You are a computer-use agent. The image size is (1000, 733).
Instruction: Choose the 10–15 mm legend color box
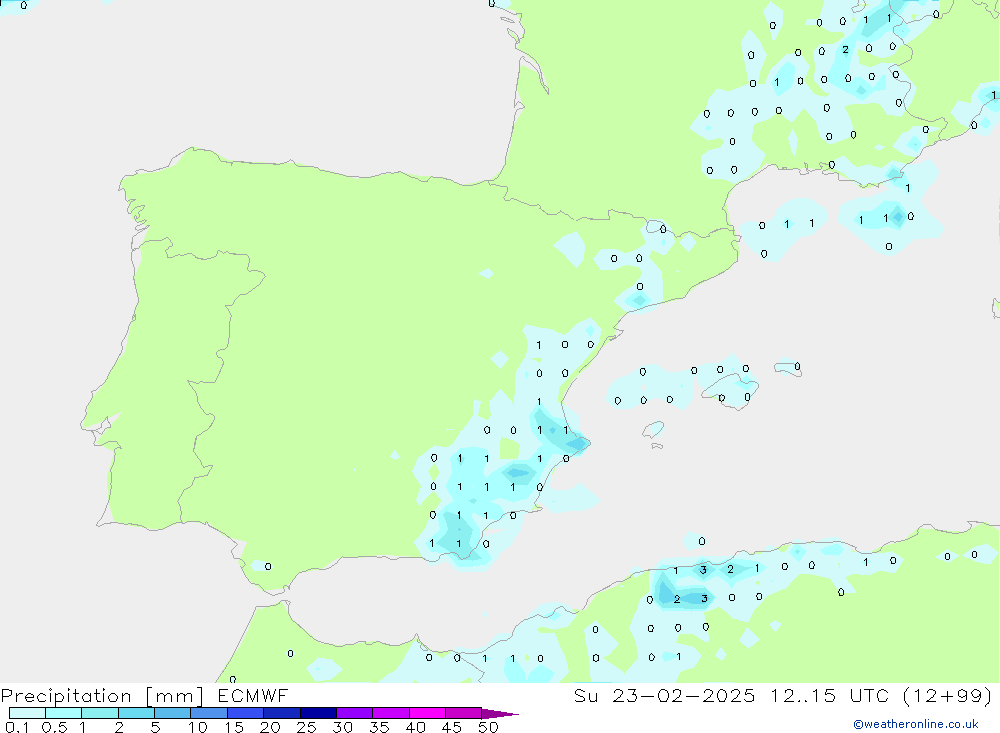coord(209,713)
